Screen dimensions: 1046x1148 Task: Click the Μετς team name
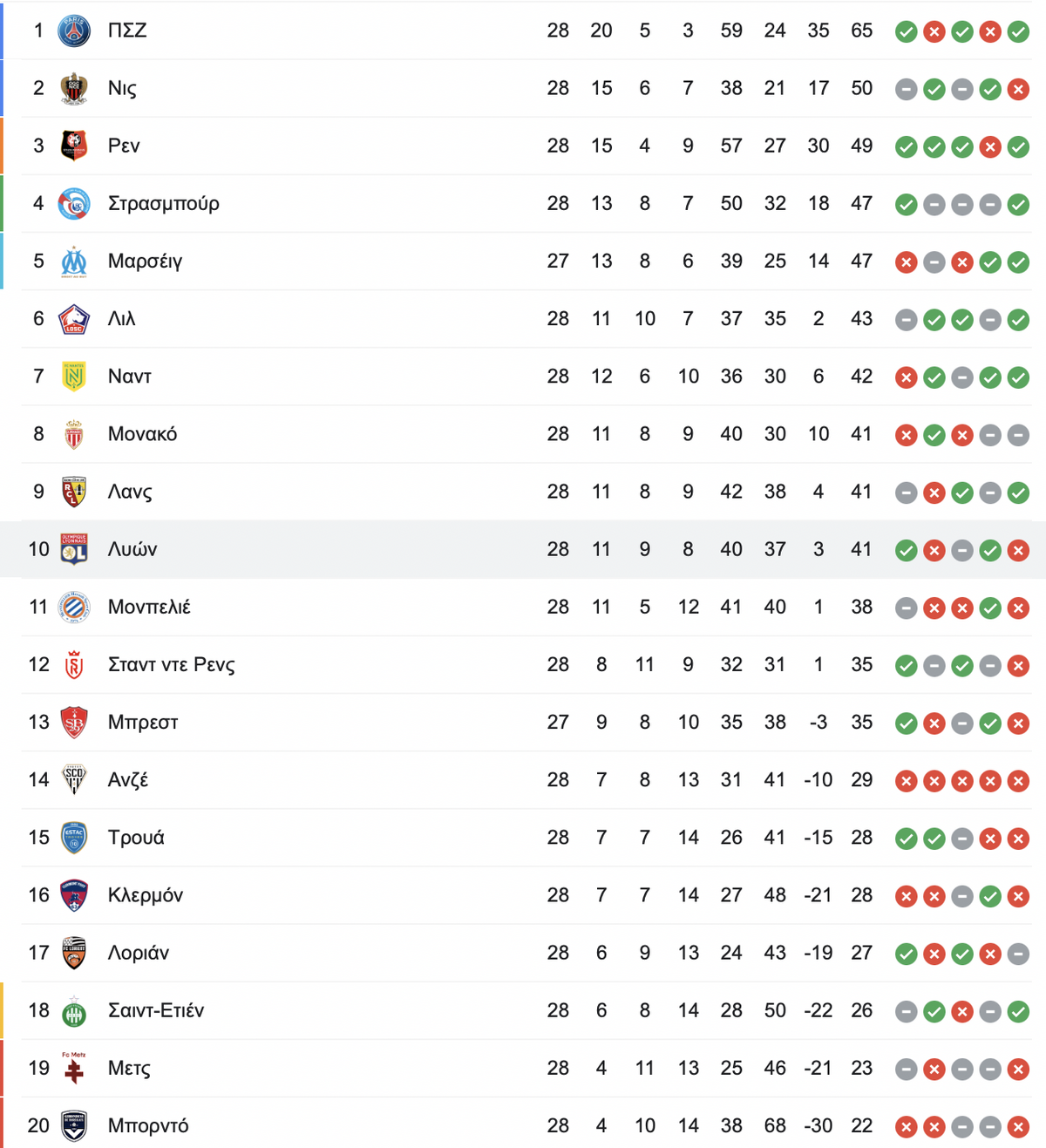(129, 1069)
